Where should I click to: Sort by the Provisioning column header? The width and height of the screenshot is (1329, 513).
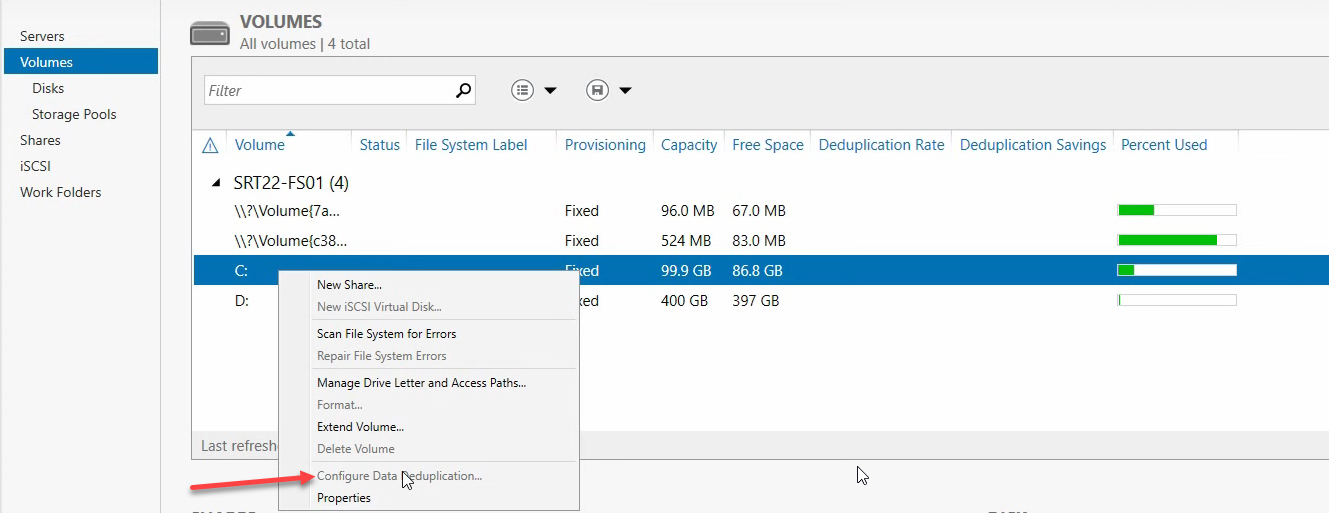605,145
